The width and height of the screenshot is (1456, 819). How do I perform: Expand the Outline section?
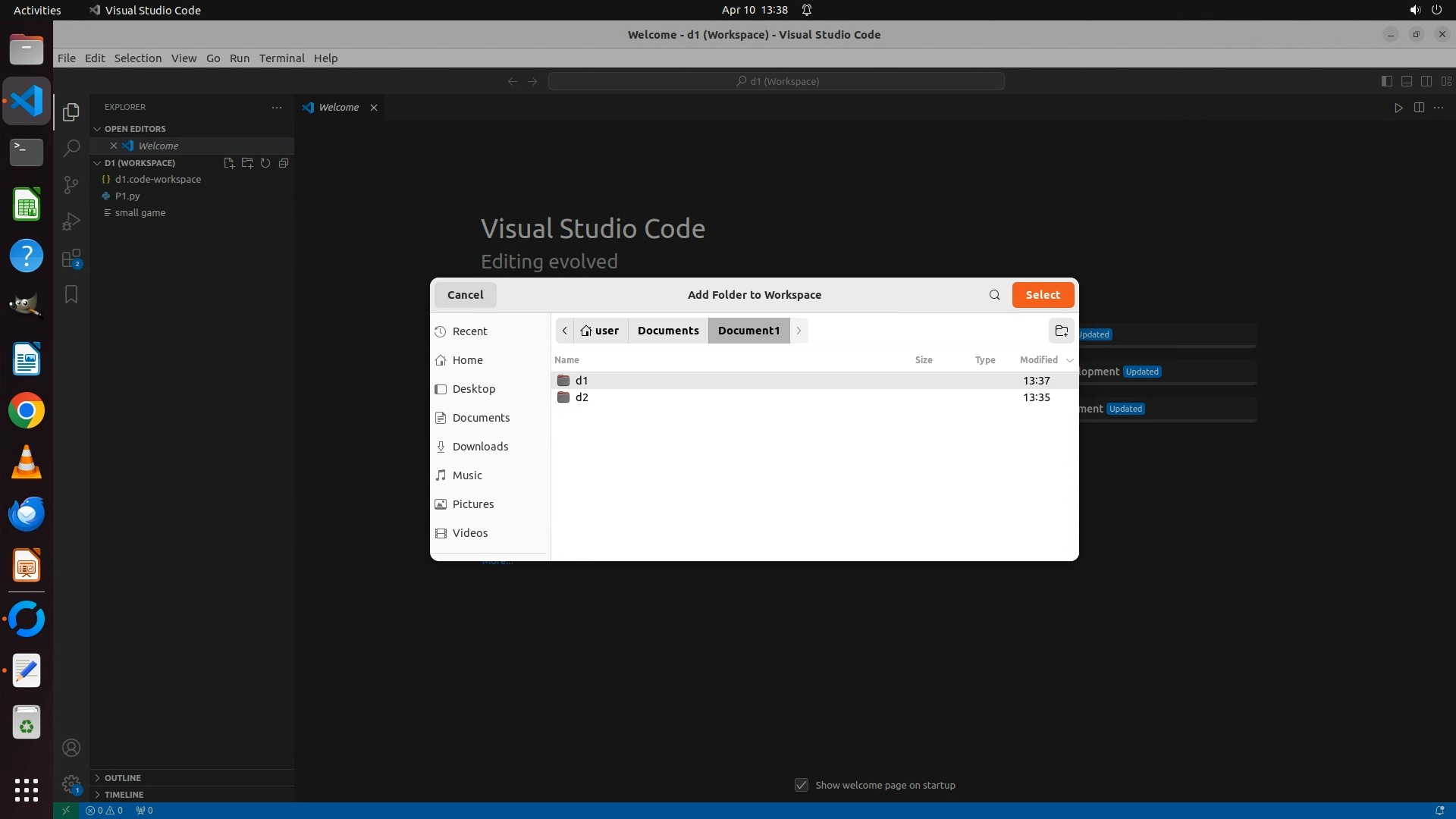click(x=122, y=777)
